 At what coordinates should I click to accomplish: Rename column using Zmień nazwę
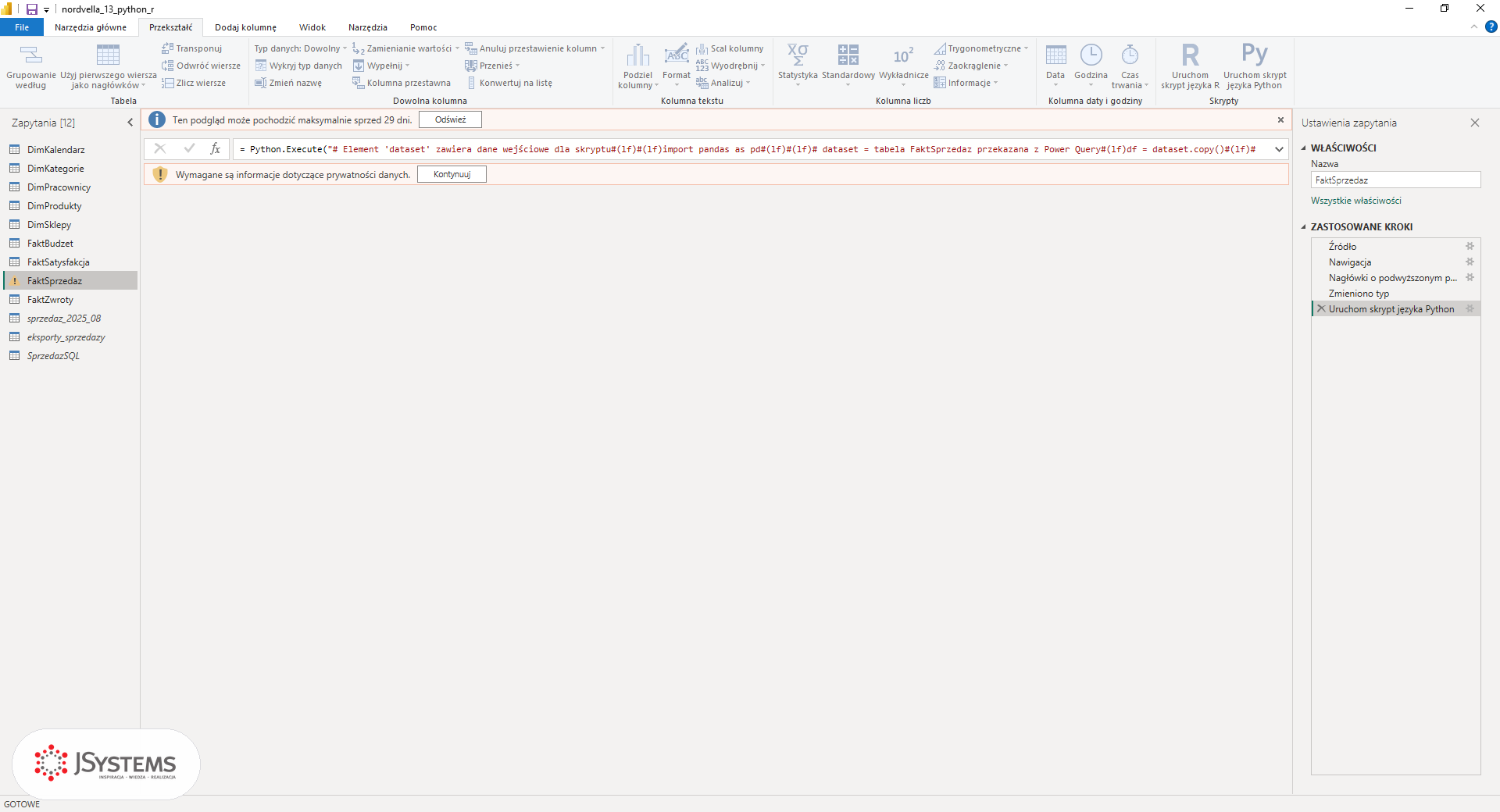[x=288, y=83]
